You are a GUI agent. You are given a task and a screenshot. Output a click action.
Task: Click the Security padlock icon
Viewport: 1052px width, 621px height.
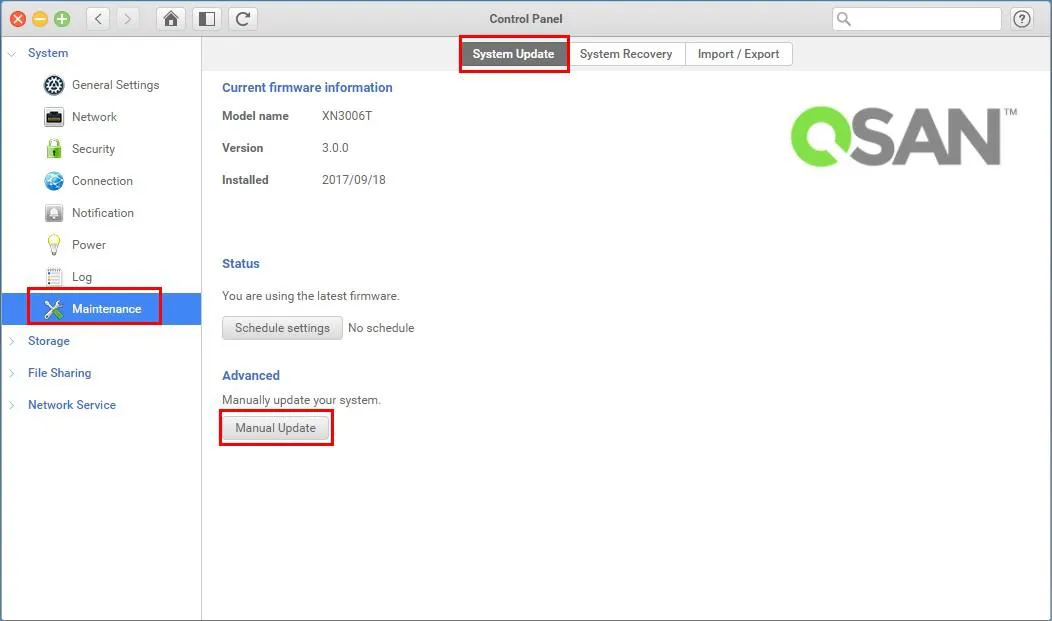54,149
